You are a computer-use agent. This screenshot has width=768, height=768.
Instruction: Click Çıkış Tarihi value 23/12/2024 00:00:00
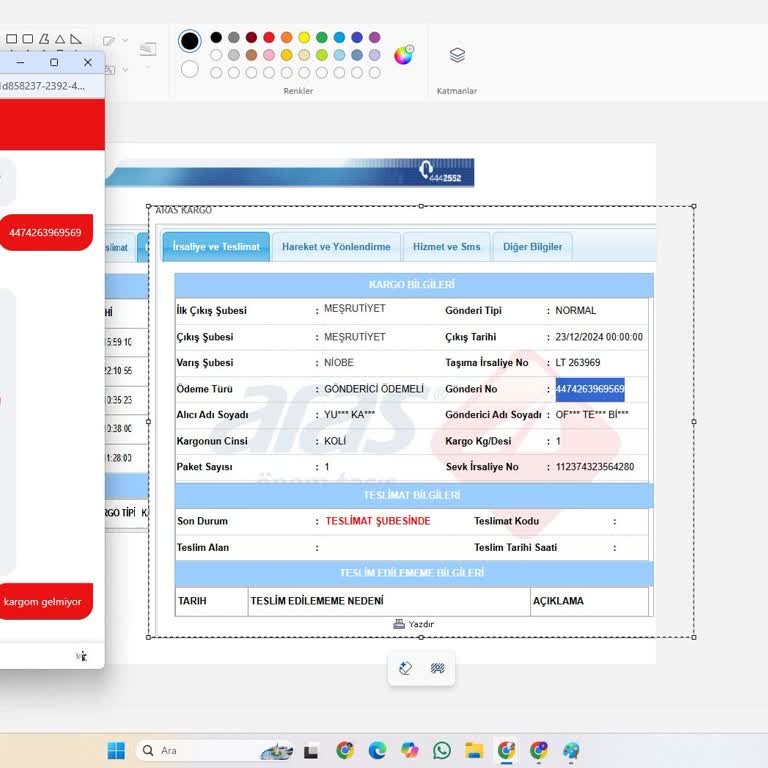[x=599, y=337]
